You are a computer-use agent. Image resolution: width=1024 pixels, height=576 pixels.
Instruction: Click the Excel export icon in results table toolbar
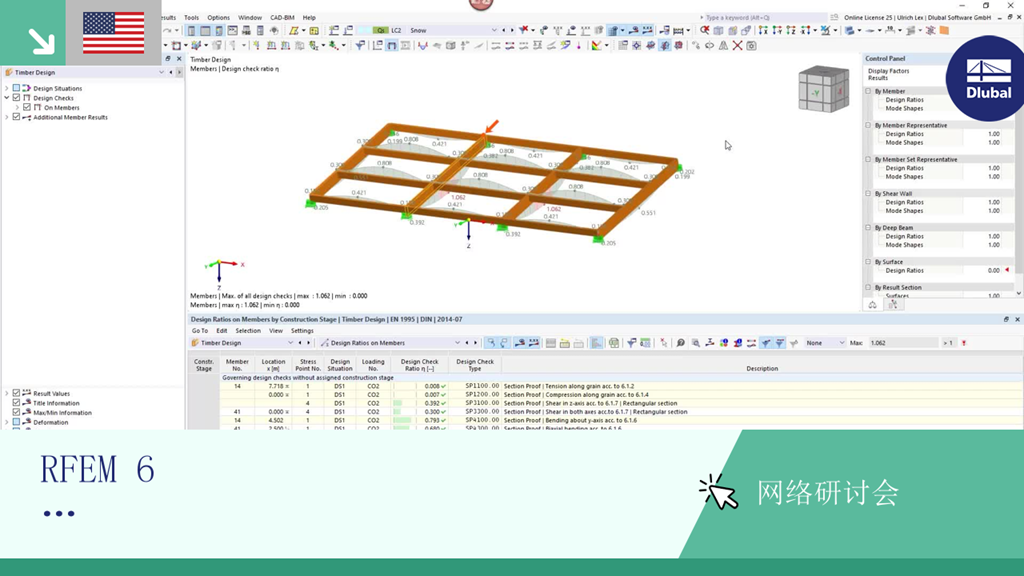pos(614,343)
